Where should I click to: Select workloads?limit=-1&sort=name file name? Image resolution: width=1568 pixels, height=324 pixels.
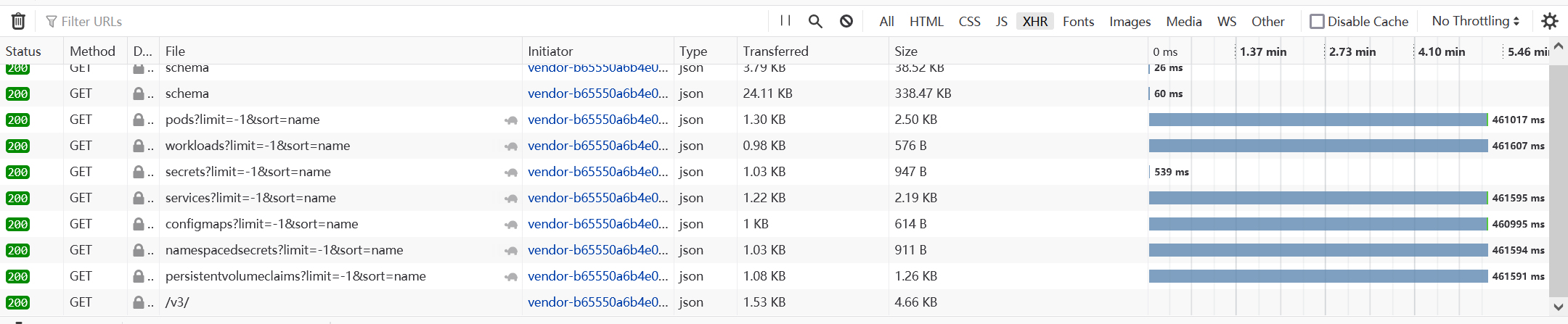click(258, 146)
